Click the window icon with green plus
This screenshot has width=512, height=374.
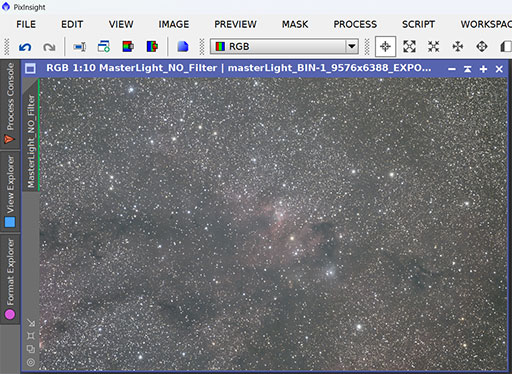pos(104,46)
